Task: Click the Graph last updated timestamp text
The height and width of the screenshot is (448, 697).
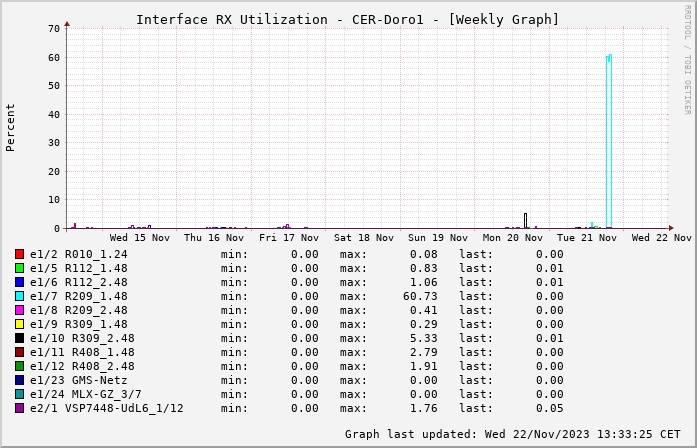Action: pos(512,434)
